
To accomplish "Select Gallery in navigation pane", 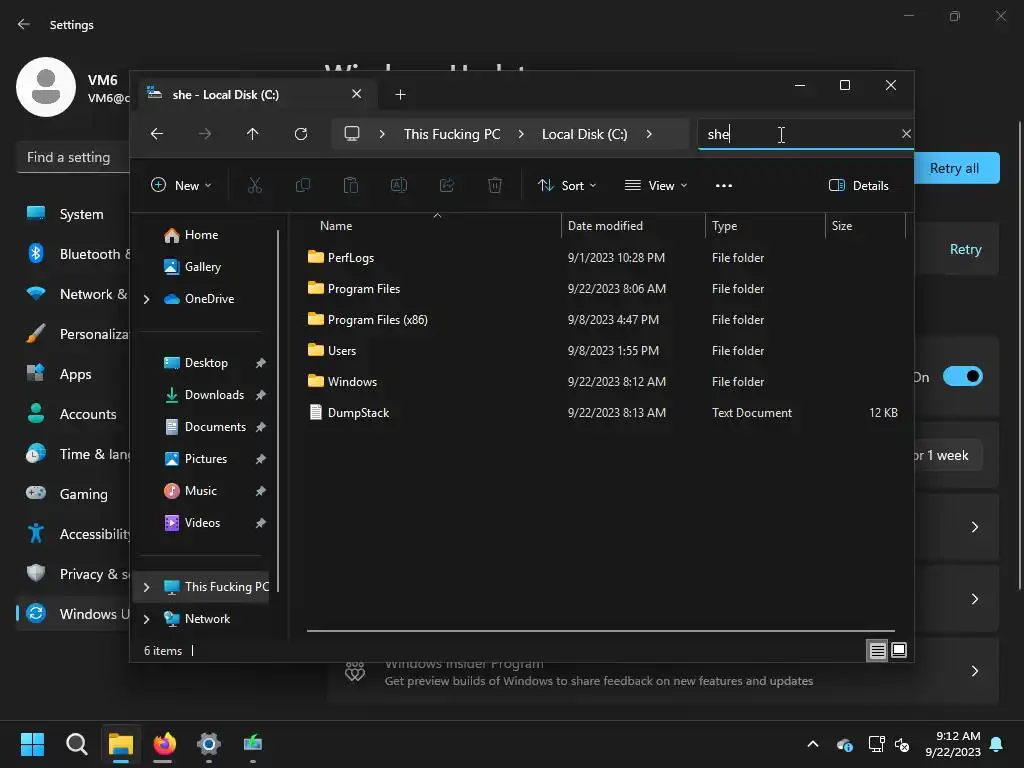I will pos(202,266).
